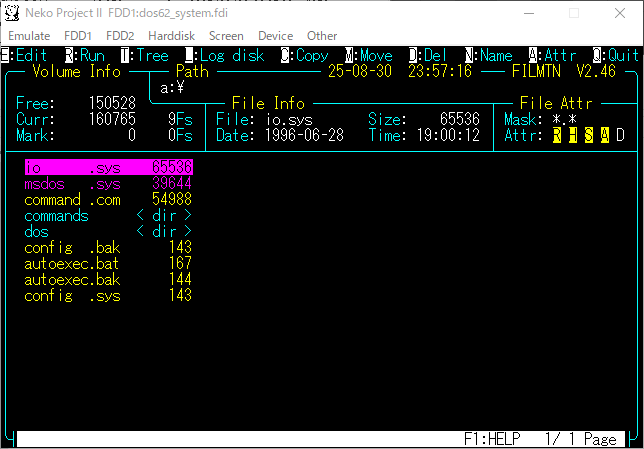Open the Emulate menu
Screen dimensions: 644x449
click(29, 36)
